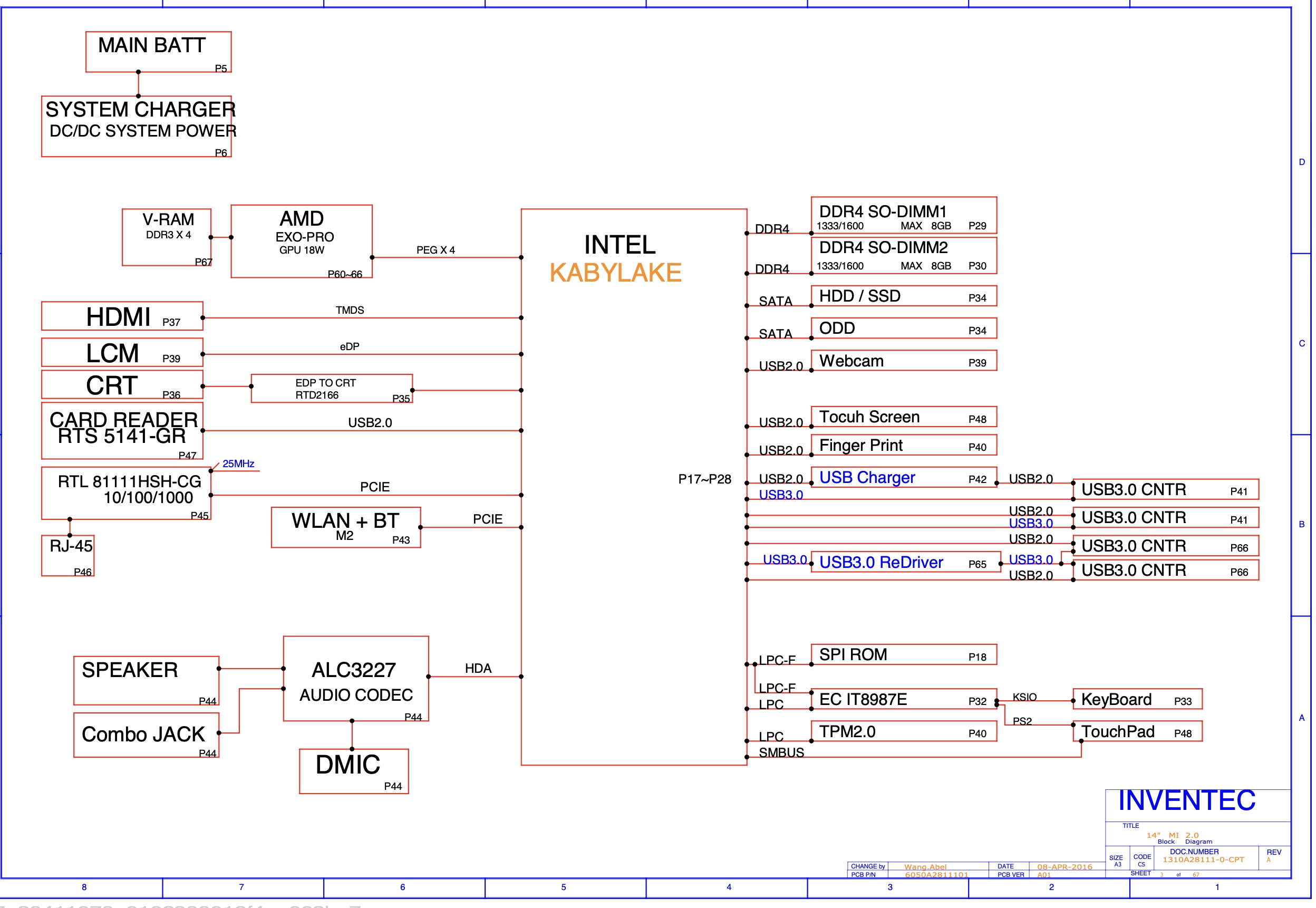Click the DMIC block

coord(354,771)
